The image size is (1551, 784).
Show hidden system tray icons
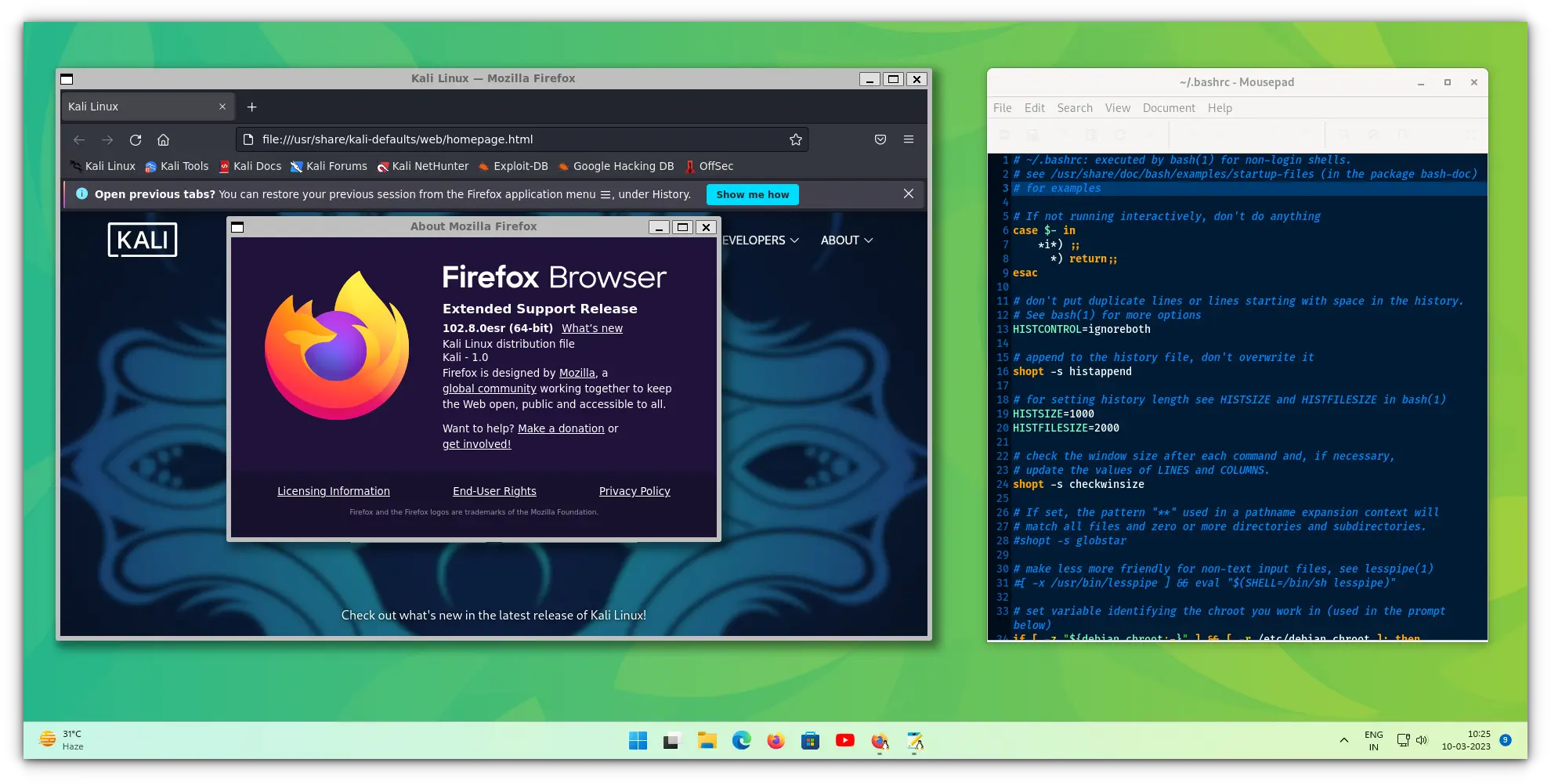point(1344,740)
